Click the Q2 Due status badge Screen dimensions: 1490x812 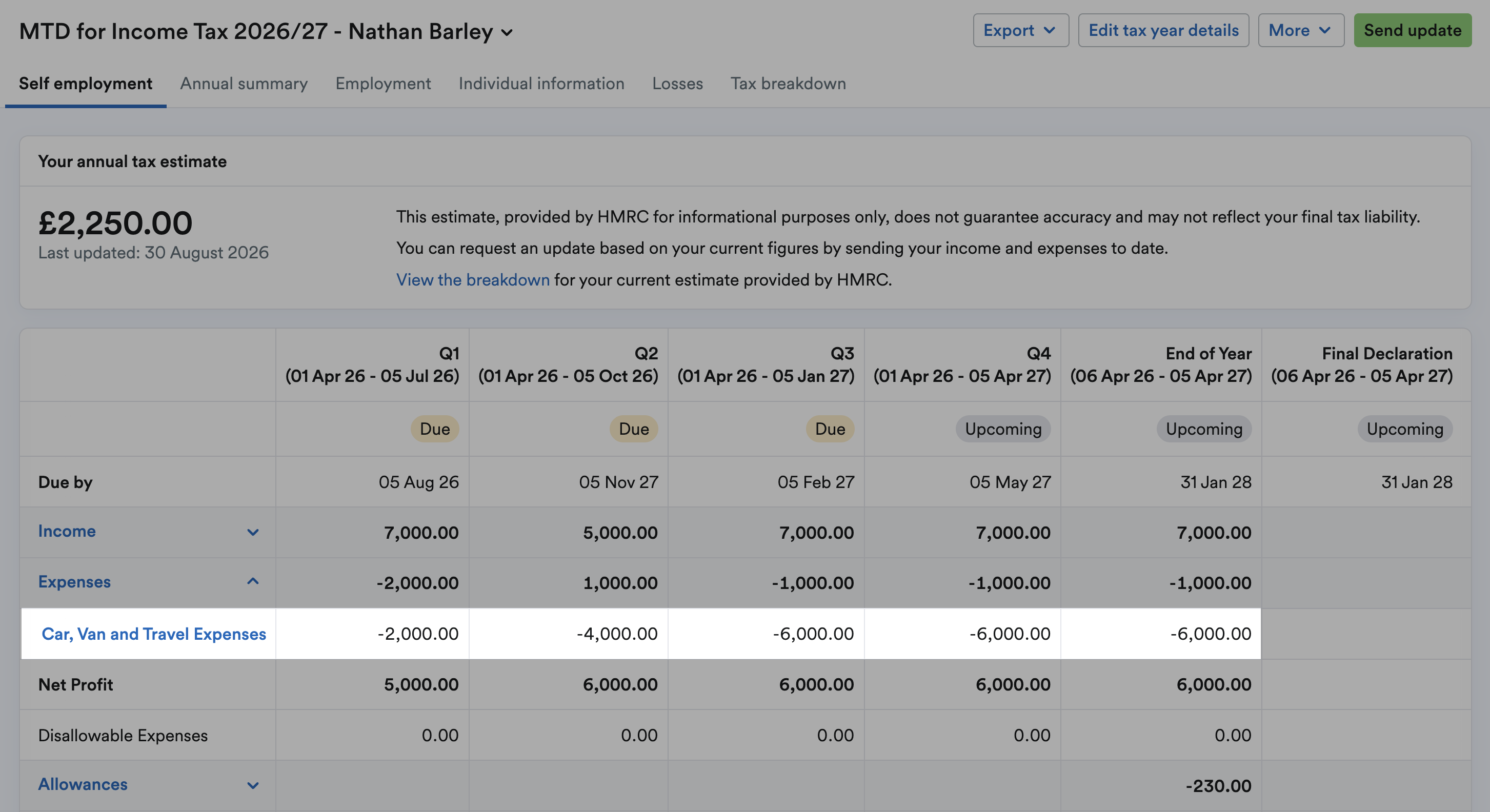(x=634, y=429)
